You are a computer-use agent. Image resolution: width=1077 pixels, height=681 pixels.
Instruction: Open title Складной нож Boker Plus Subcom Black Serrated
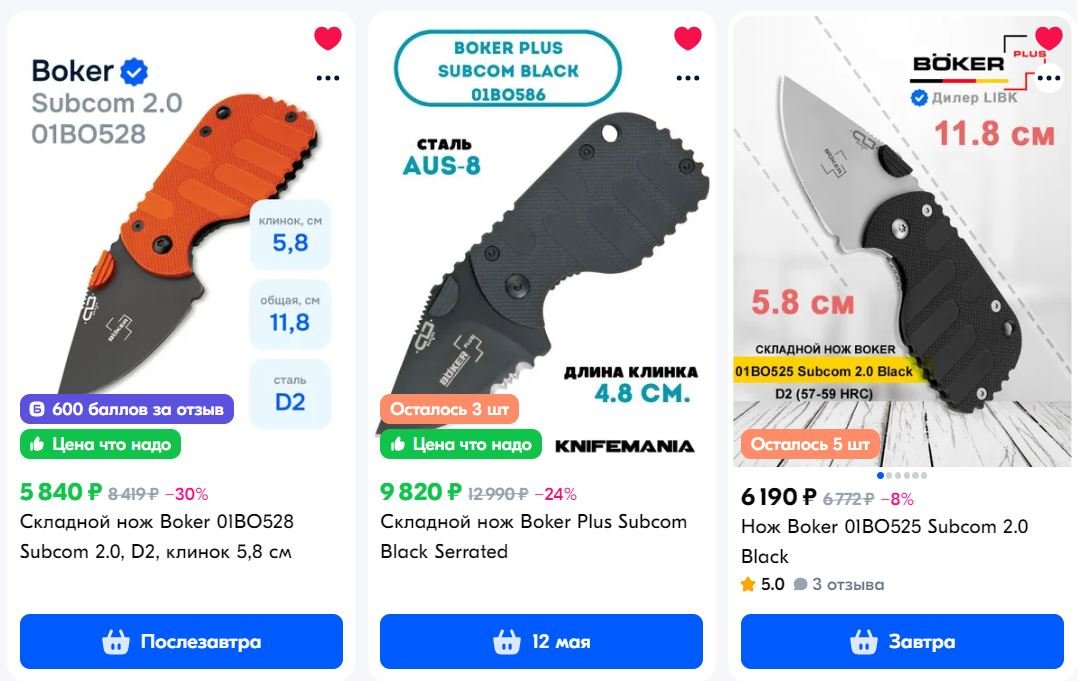click(533, 537)
